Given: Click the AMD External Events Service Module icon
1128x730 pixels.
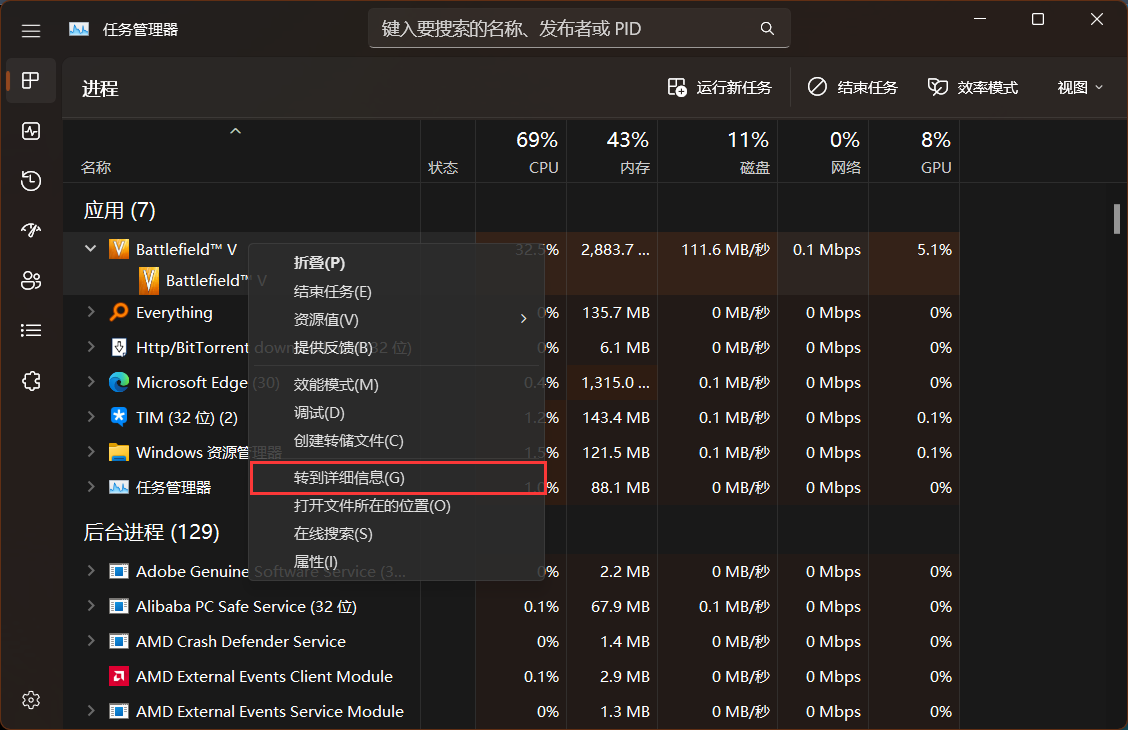Looking at the screenshot, I should coord(119,711).
